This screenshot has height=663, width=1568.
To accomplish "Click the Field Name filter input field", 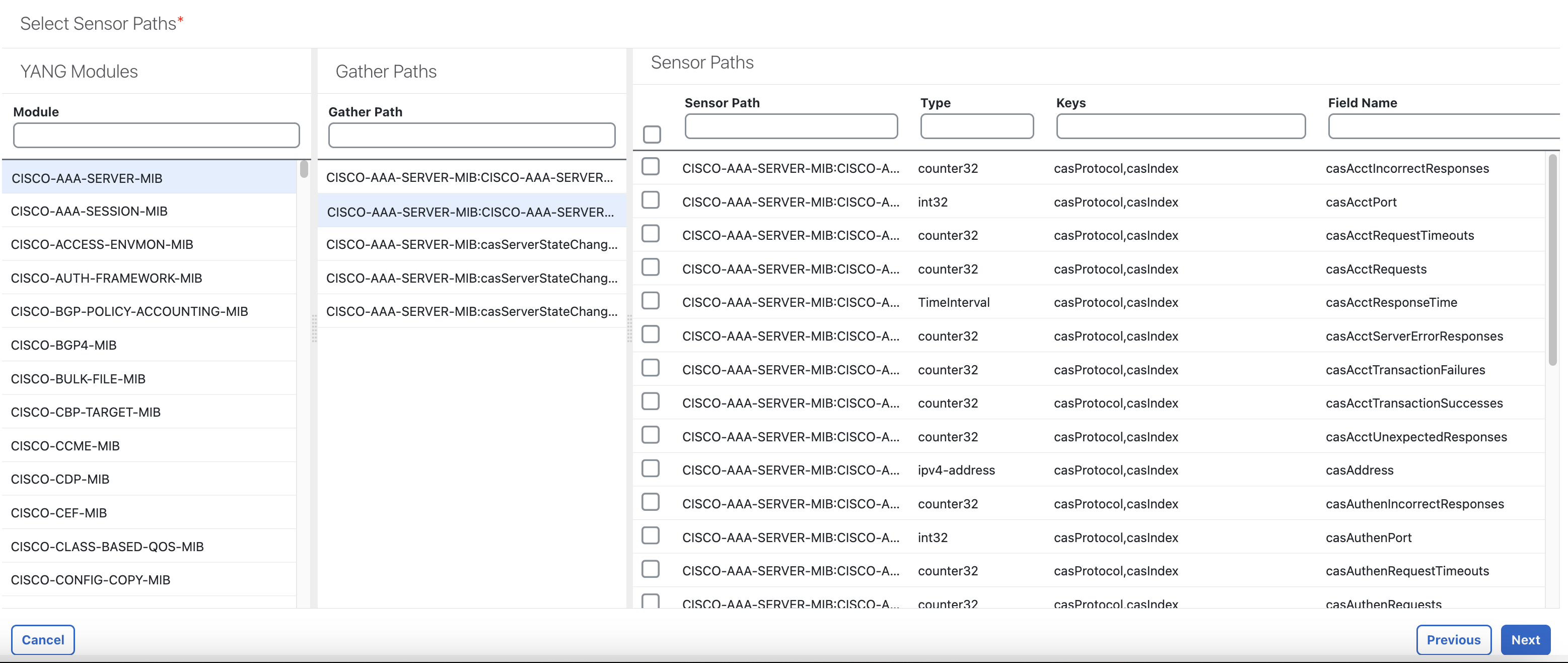I will tap(1443, 126).
